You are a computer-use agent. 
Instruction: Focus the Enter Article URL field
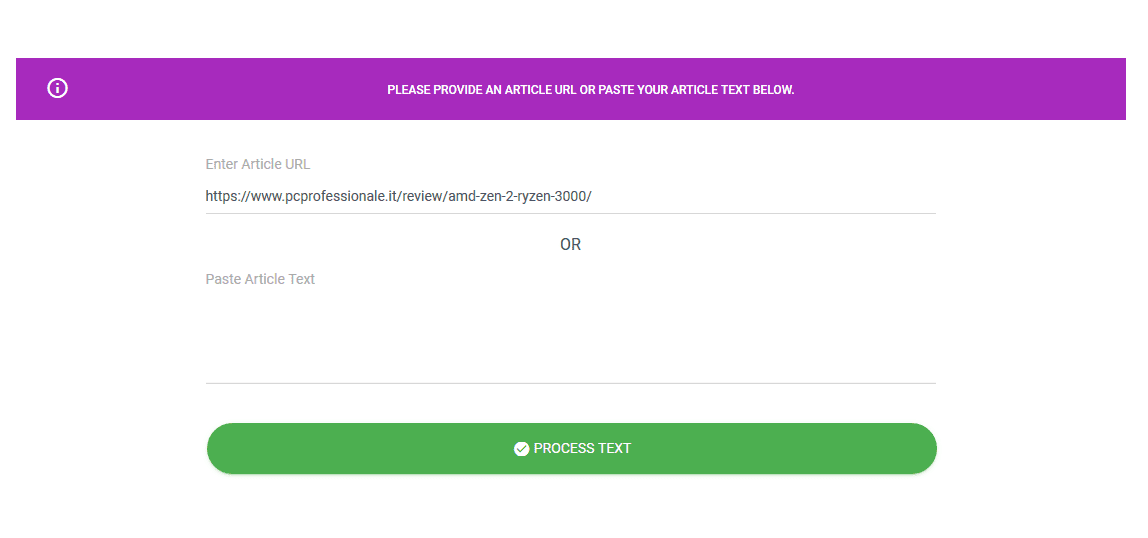(570, 196)
